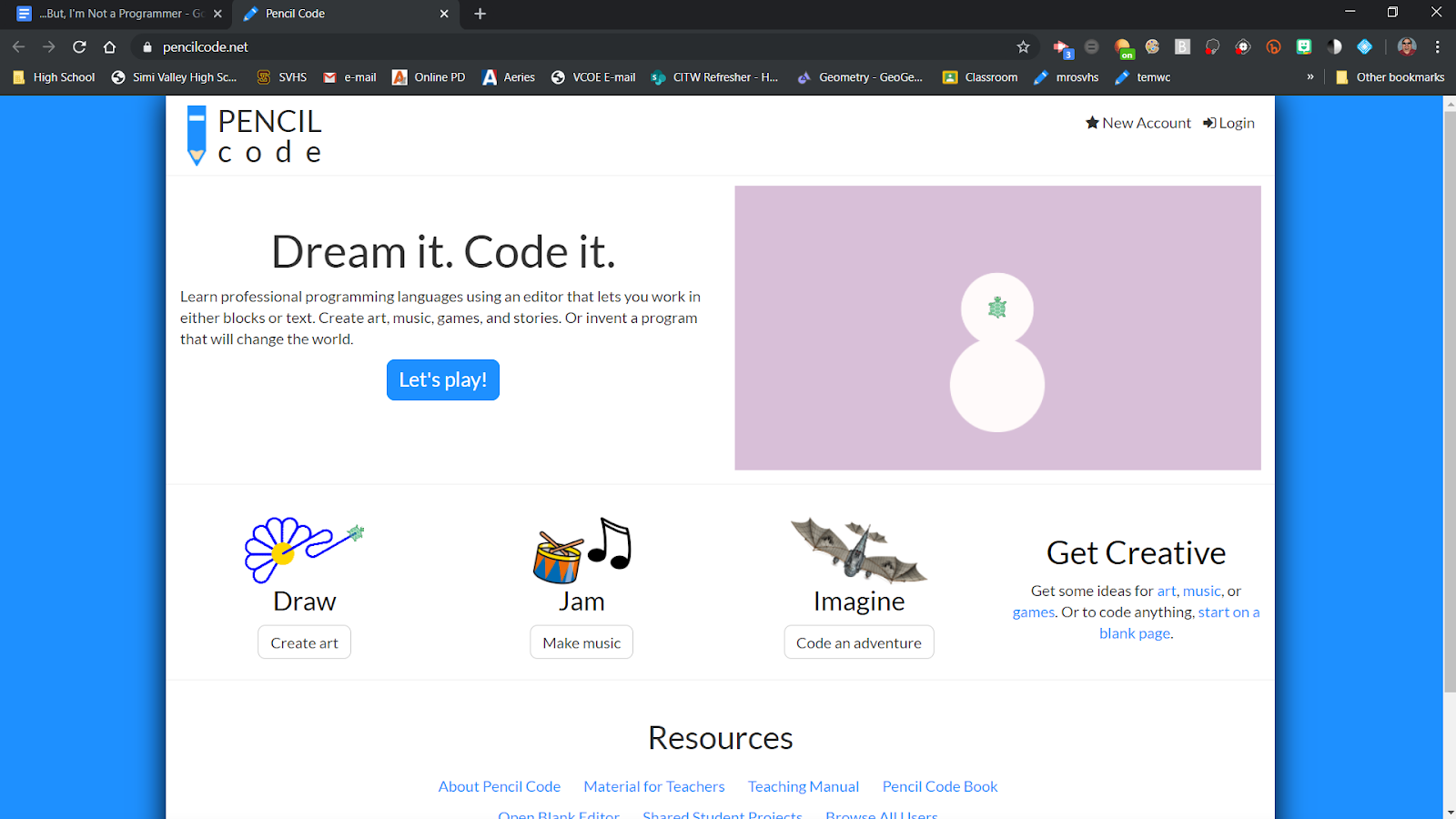
Task: Open the Chrome profile avatar
Action: coord(1407,46)
